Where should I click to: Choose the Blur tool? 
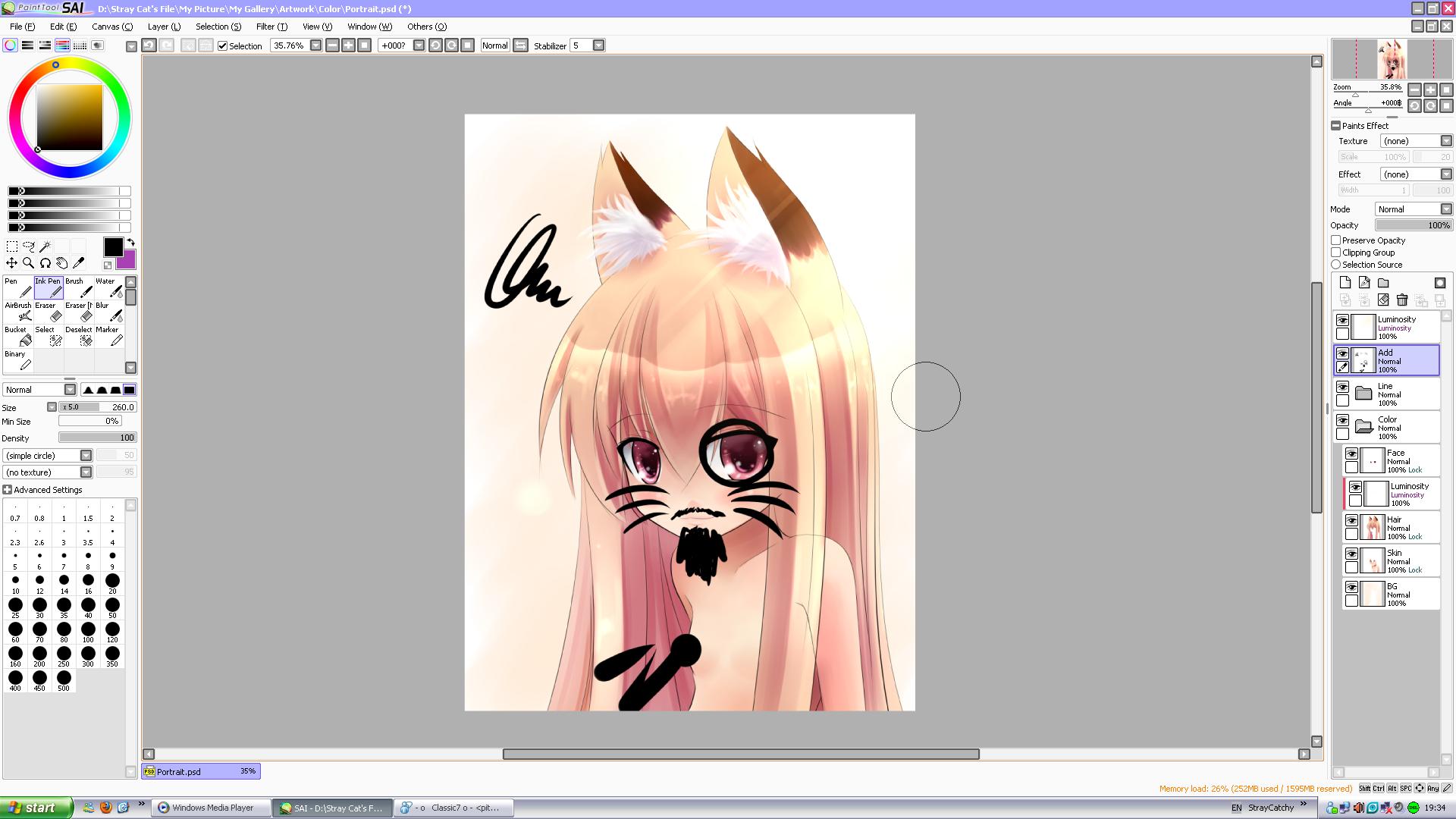tap(109, 312)
